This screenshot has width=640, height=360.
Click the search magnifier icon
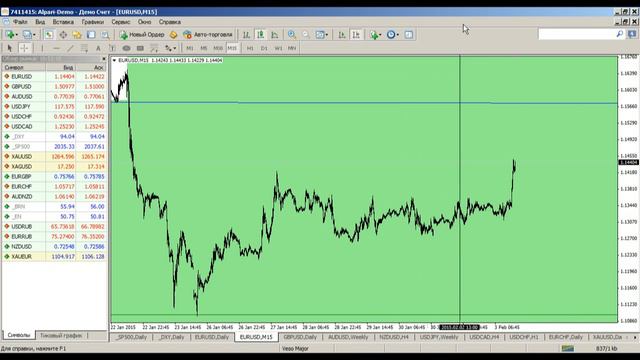click(x=619, y=35)
